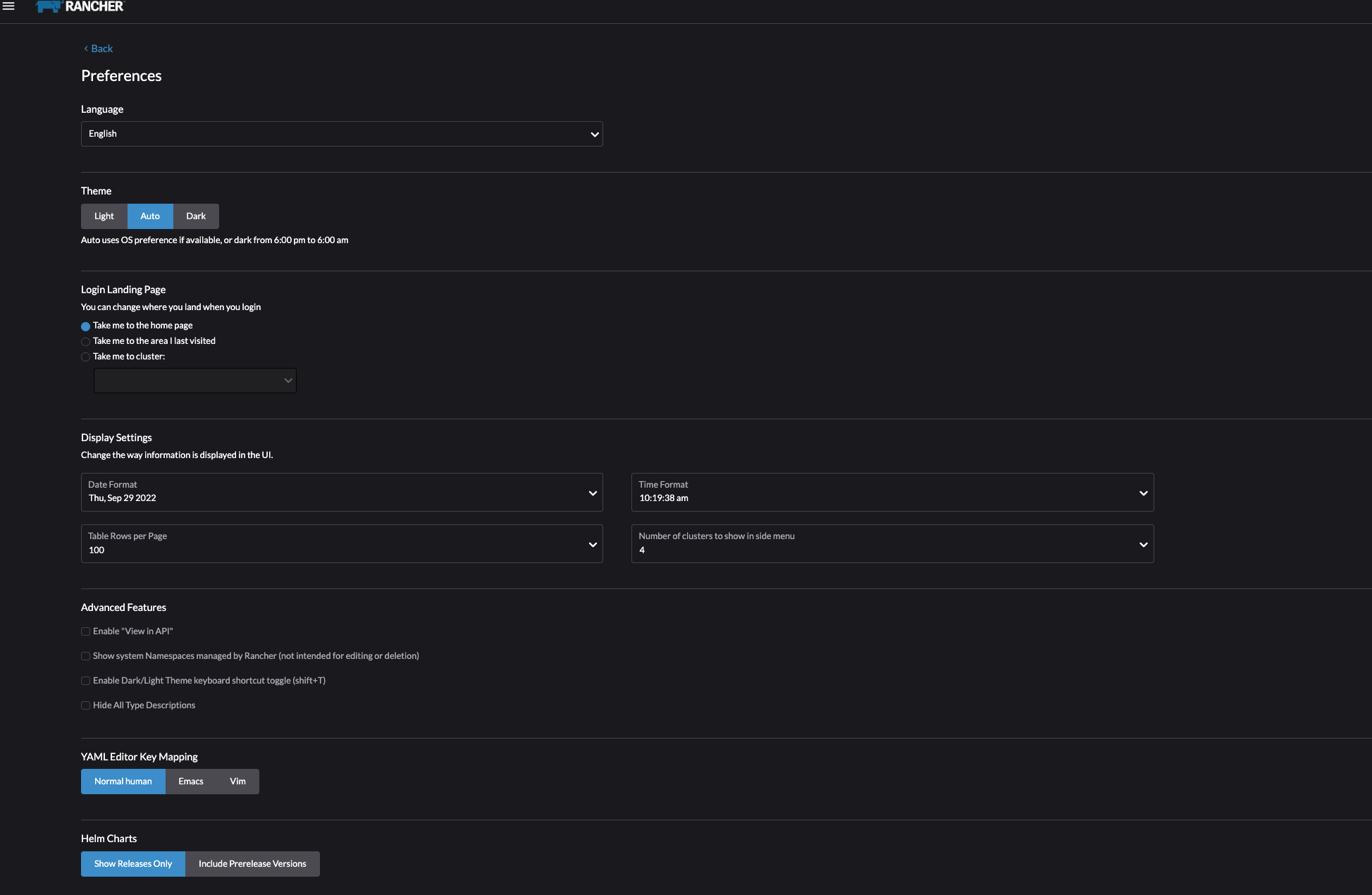Open the Time Format dropdown

tap(891, 492)
